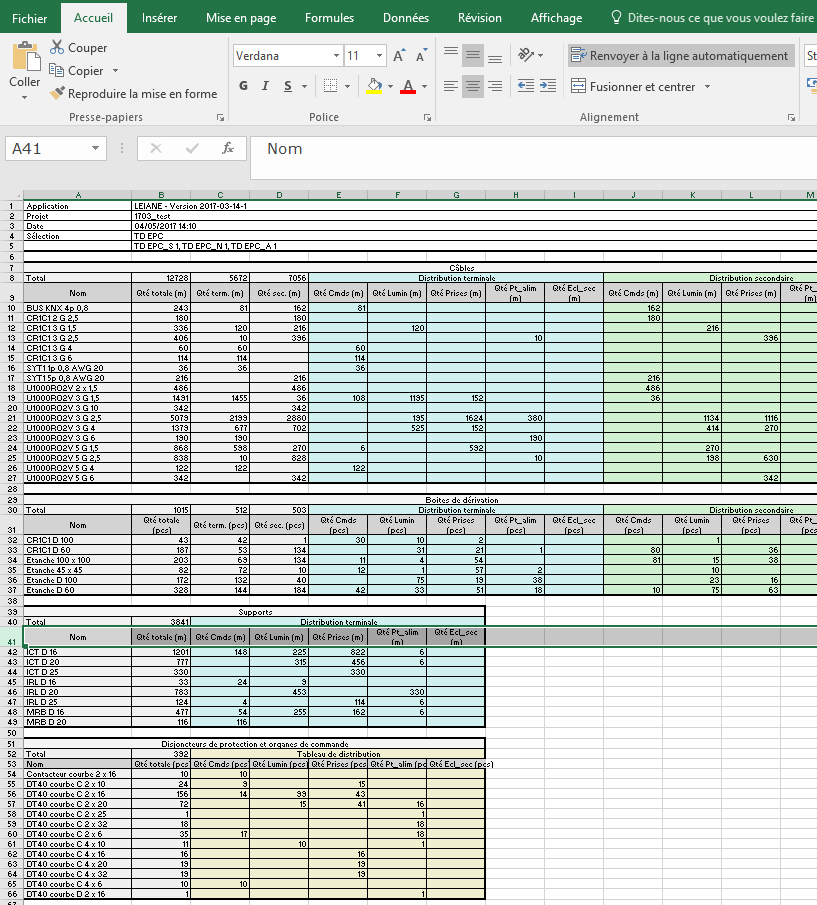Expand the Fusionner et centrer dropdown arrow
The height and width of the screenshot is (905, 817).
[707, 87]
